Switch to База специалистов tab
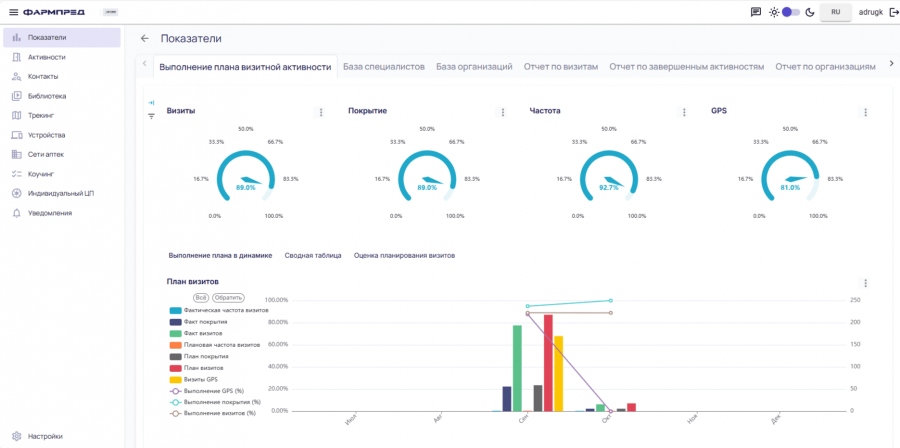The height and width of the screenshot is (448, 900). pyautogui.click(x=383, y=67)
